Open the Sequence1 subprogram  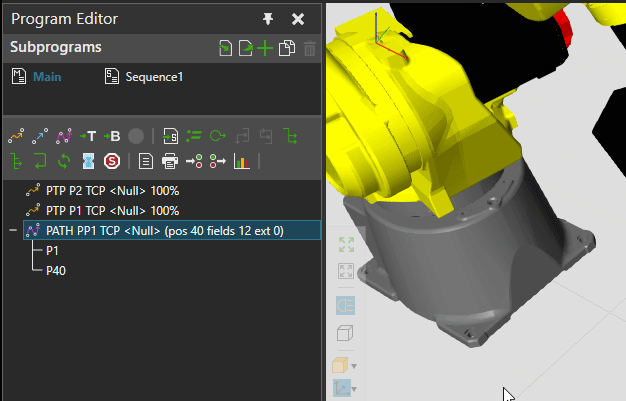144,76
